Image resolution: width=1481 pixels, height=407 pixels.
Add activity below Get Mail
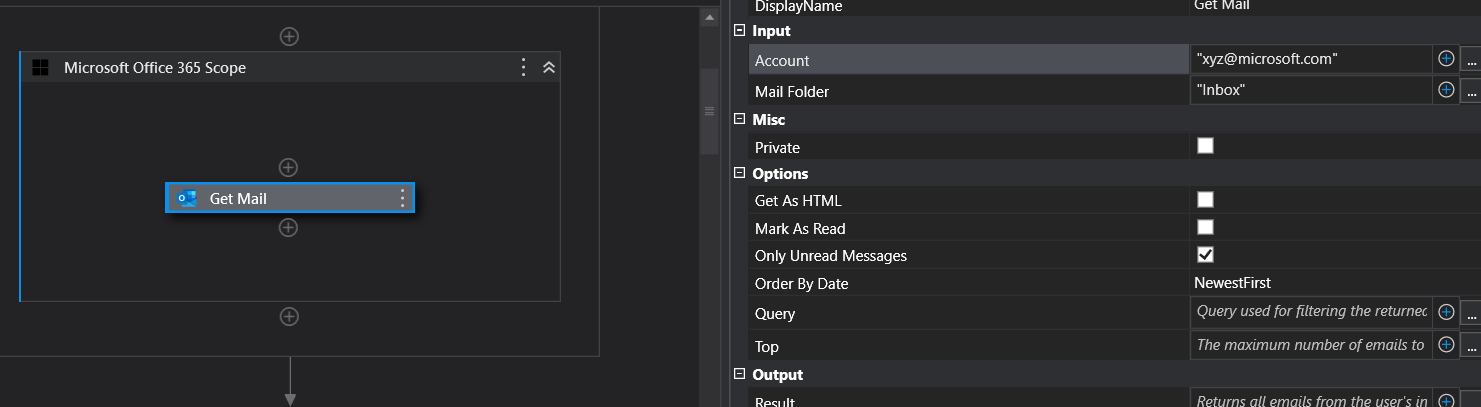coord(289,228)
